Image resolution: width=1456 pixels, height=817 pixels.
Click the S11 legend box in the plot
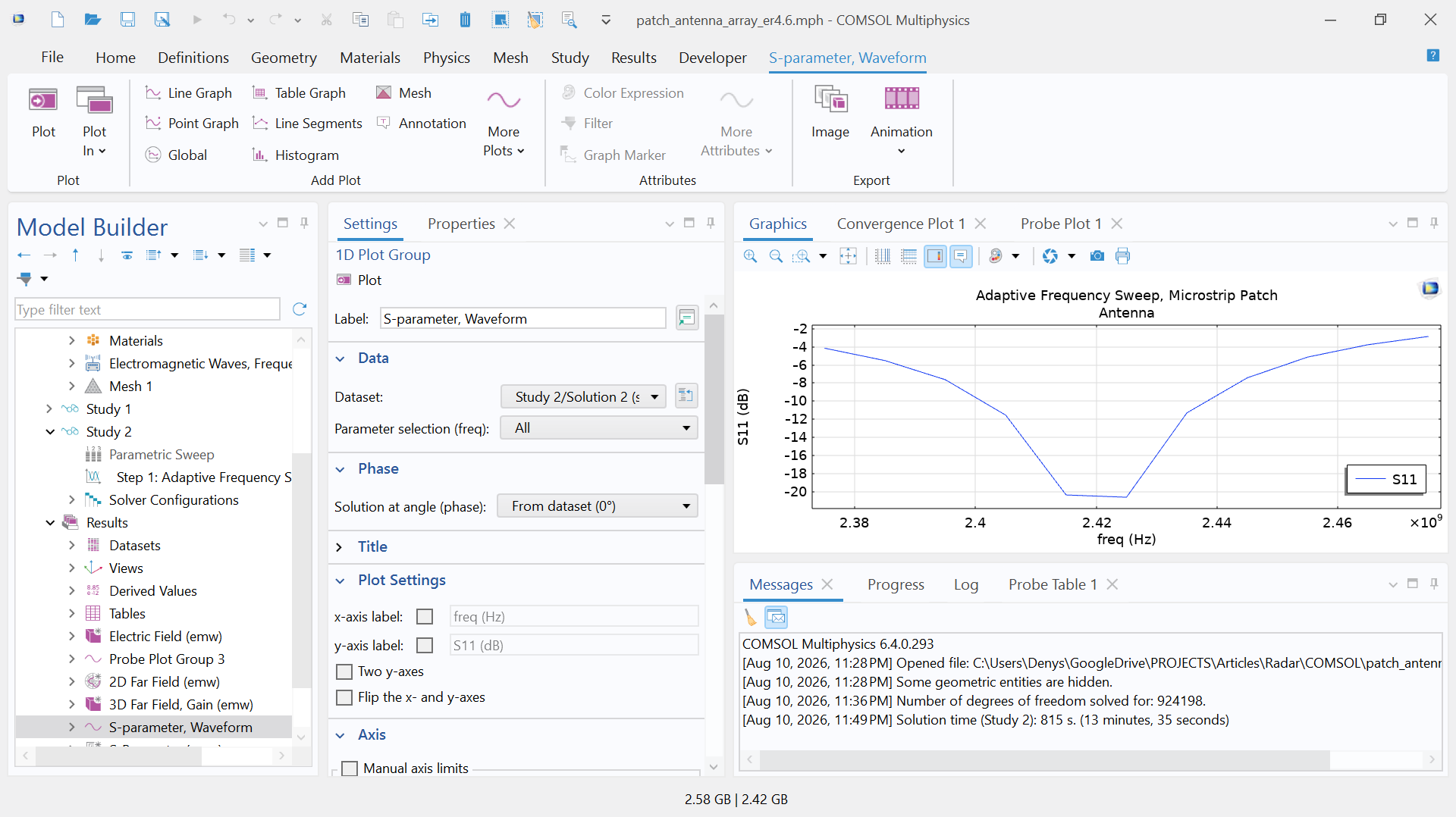(x=1386, y=479)
